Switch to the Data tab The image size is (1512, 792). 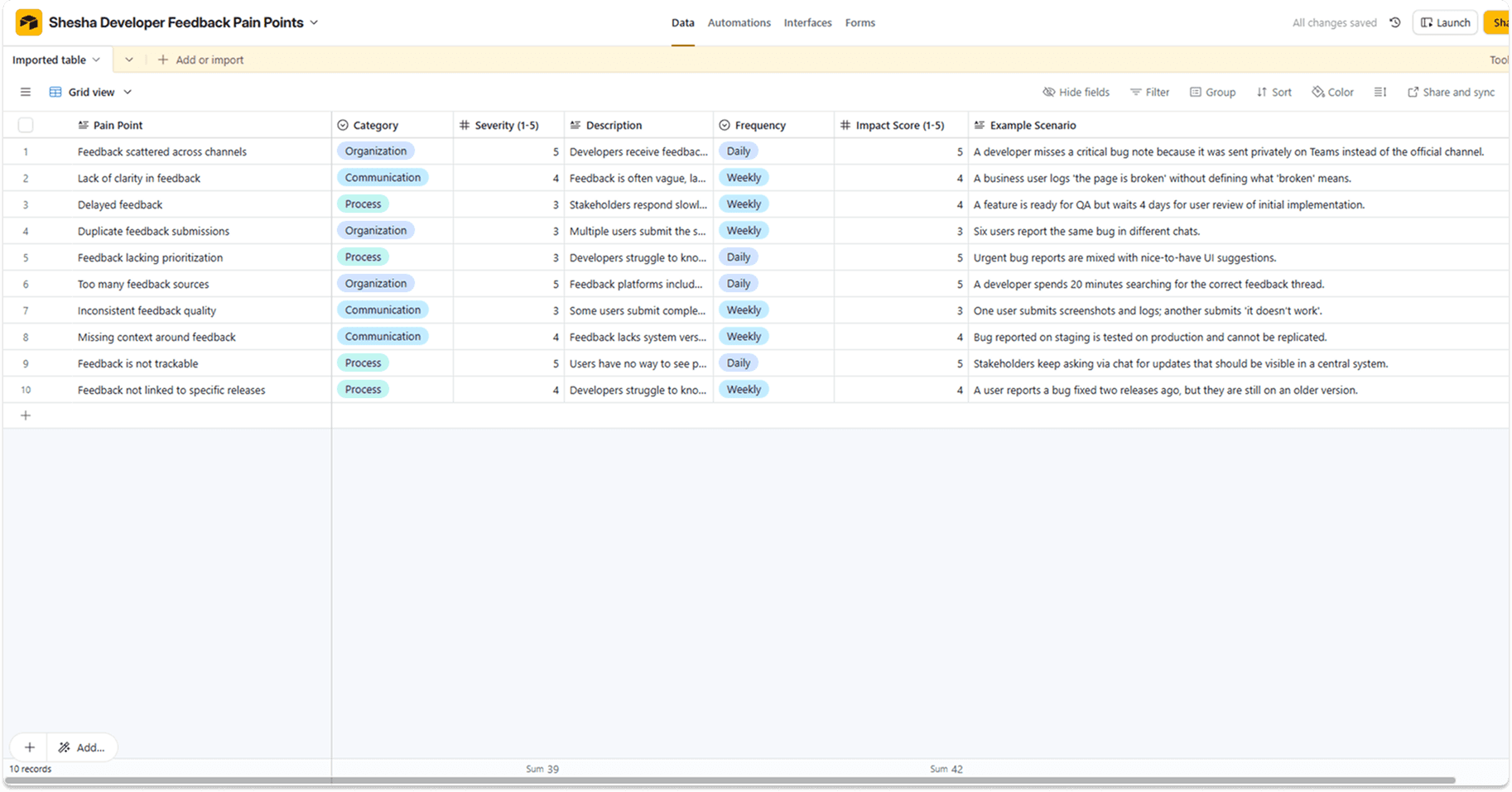click(682, 23)
